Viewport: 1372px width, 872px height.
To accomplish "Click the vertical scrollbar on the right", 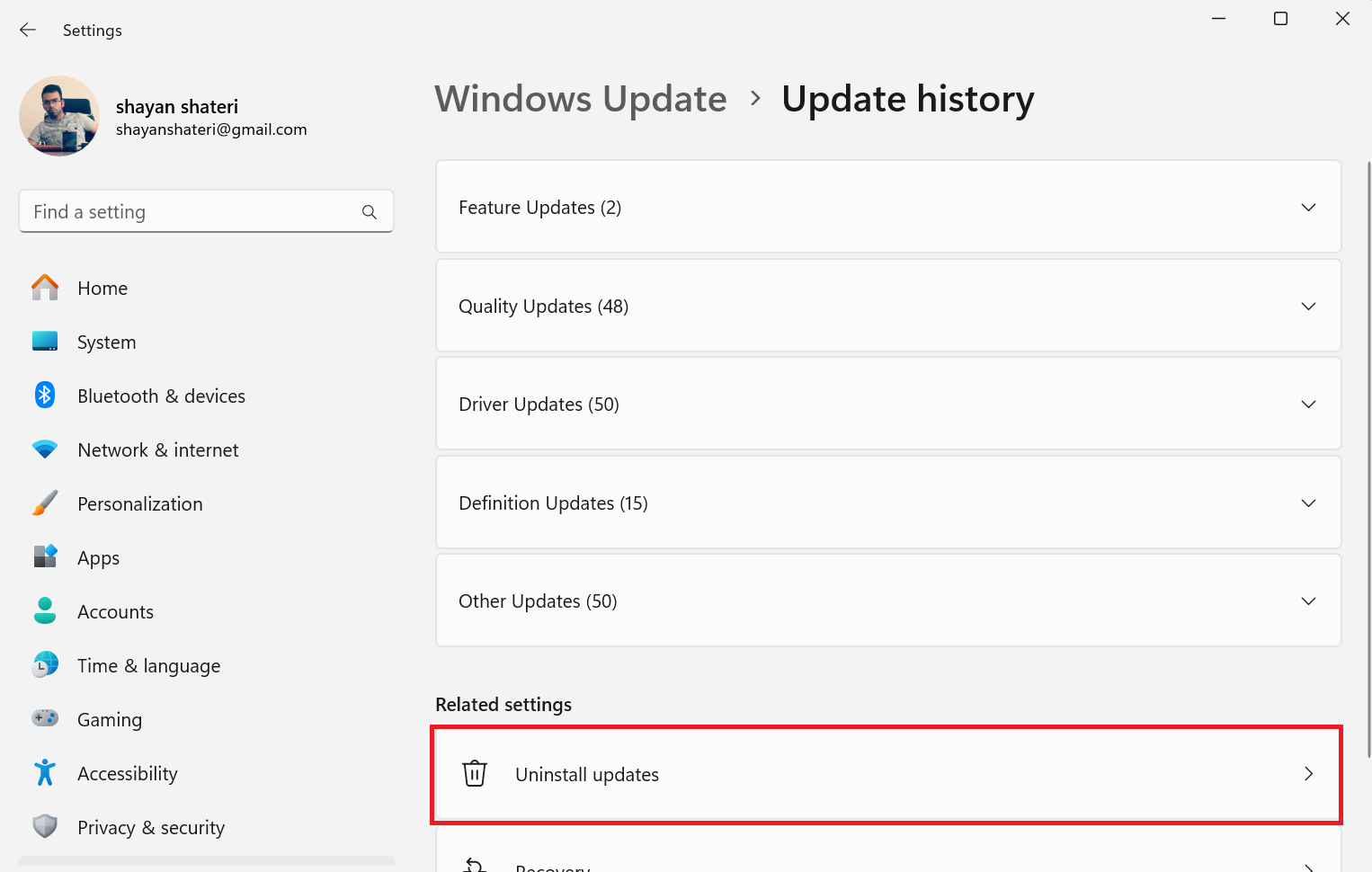I will (1368, 458).
